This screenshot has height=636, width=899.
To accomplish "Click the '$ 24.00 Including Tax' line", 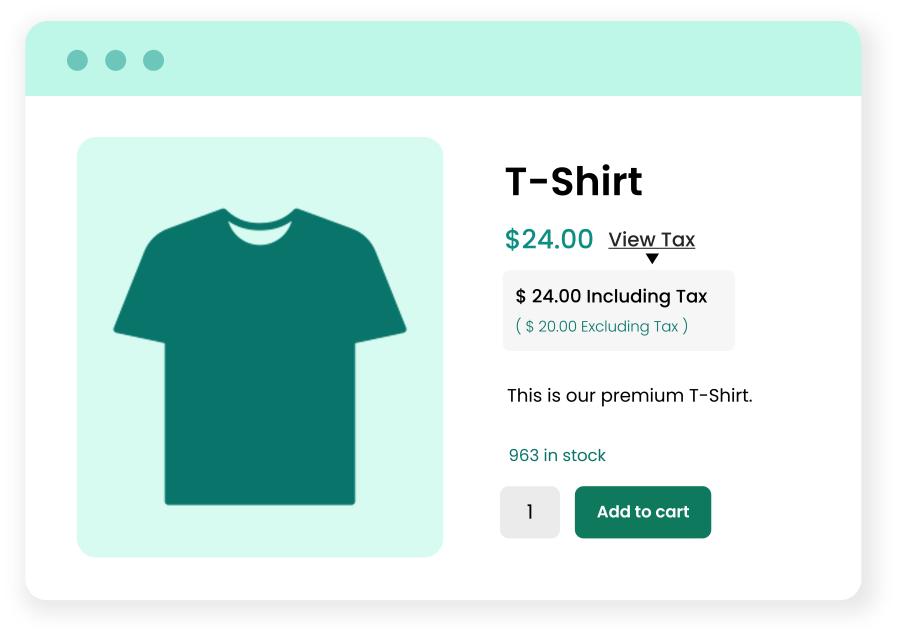I will (x=611, y=296).
